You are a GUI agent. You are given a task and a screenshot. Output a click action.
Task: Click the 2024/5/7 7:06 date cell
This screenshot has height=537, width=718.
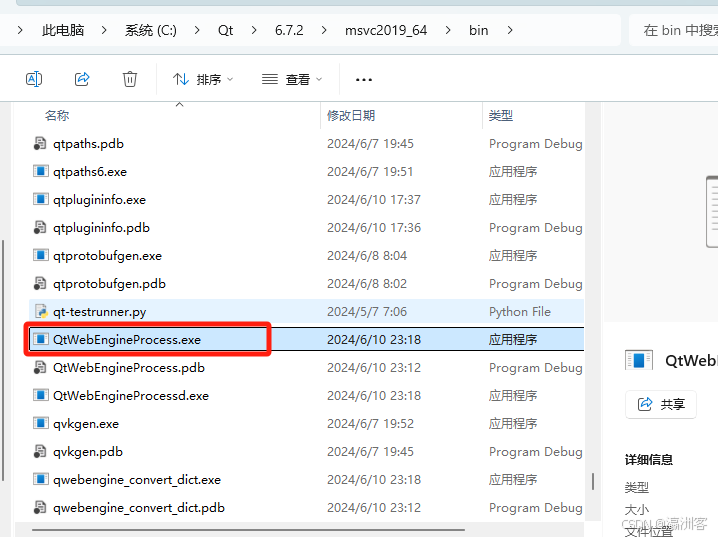pyautogui.click(x=367, y=311)
